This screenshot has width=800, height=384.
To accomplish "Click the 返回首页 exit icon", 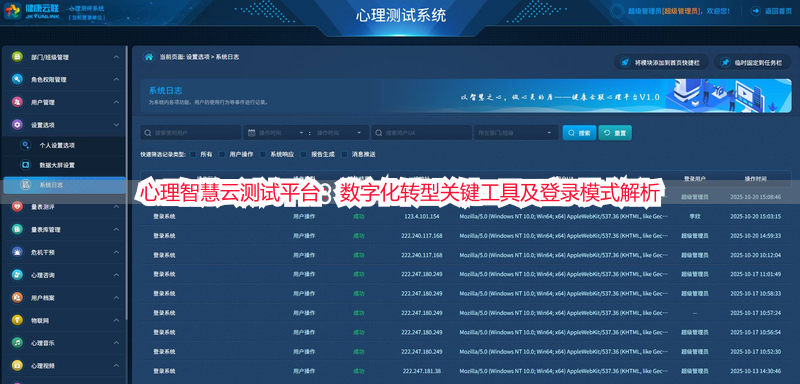I will click(755, 11).
